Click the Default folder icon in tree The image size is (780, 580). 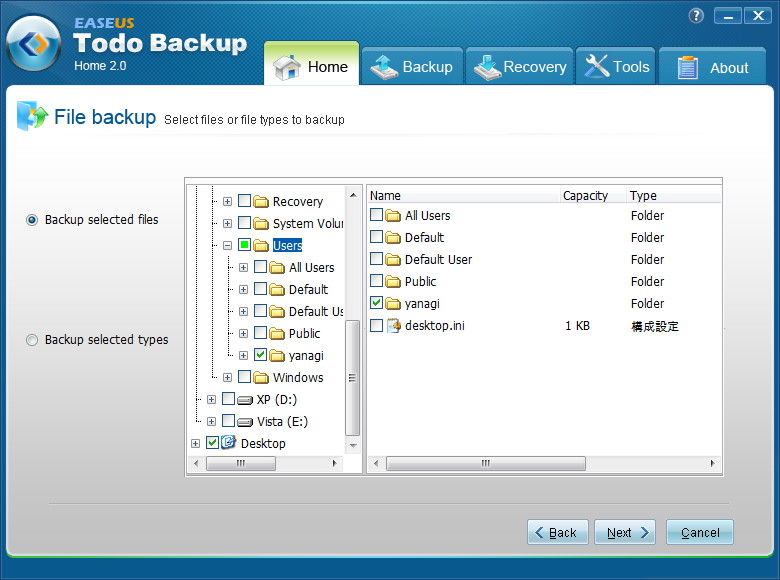(277, 290)
